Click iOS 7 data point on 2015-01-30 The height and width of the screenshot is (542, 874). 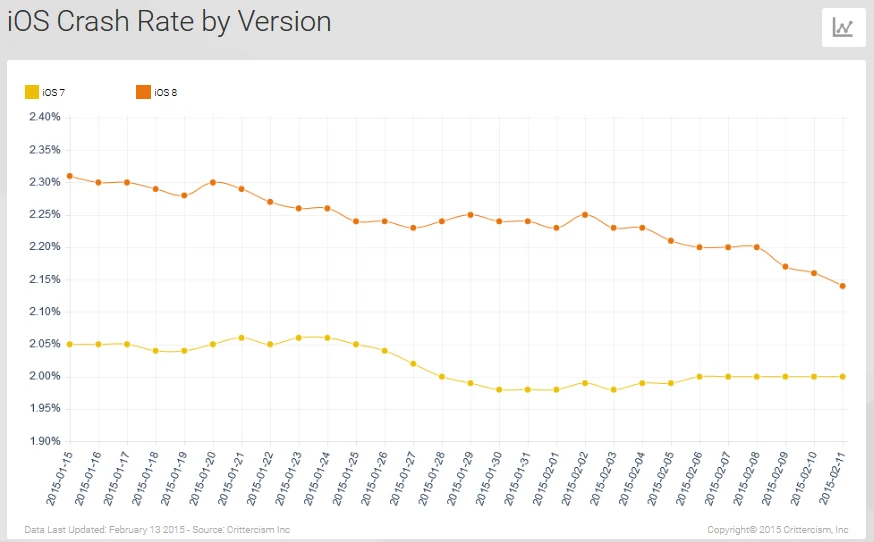(x=499, y=389)
